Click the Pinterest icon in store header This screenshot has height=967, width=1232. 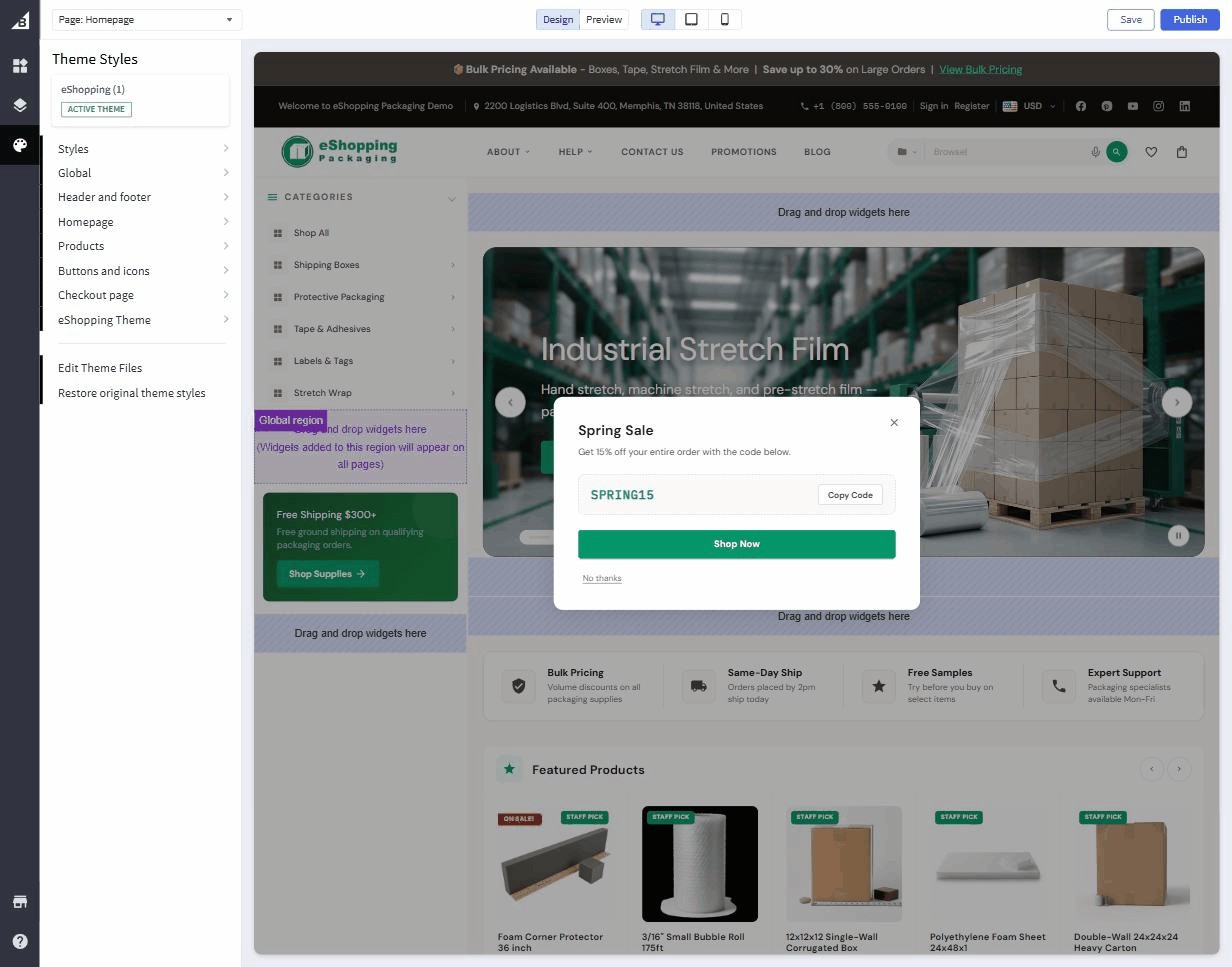1106,106
